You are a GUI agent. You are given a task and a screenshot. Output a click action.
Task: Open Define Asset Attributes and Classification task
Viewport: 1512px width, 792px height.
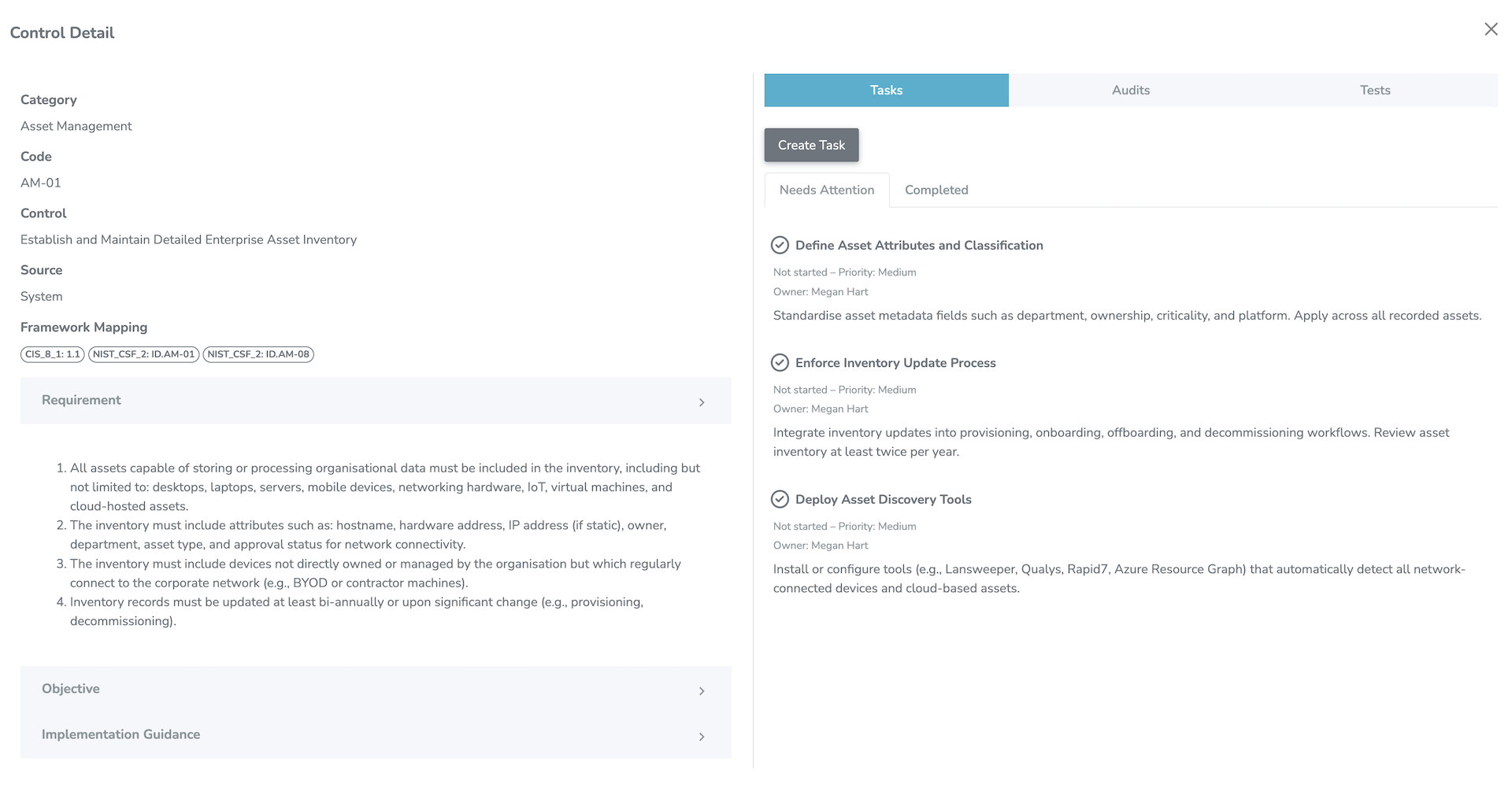tap(919, 246)
